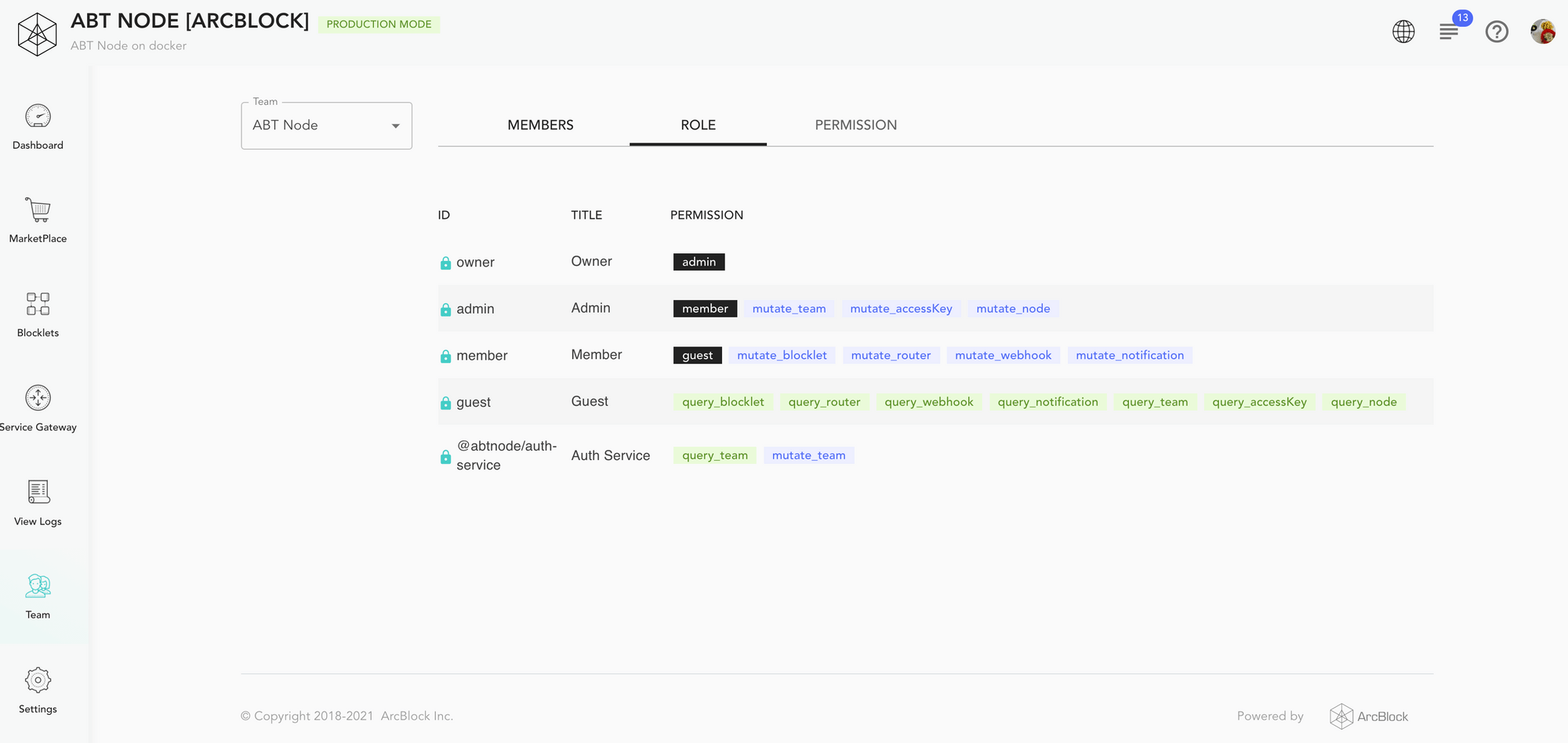Open the Dashboard sidebar icon
This screenshot has width=1568, height=743.
[38, 117]
